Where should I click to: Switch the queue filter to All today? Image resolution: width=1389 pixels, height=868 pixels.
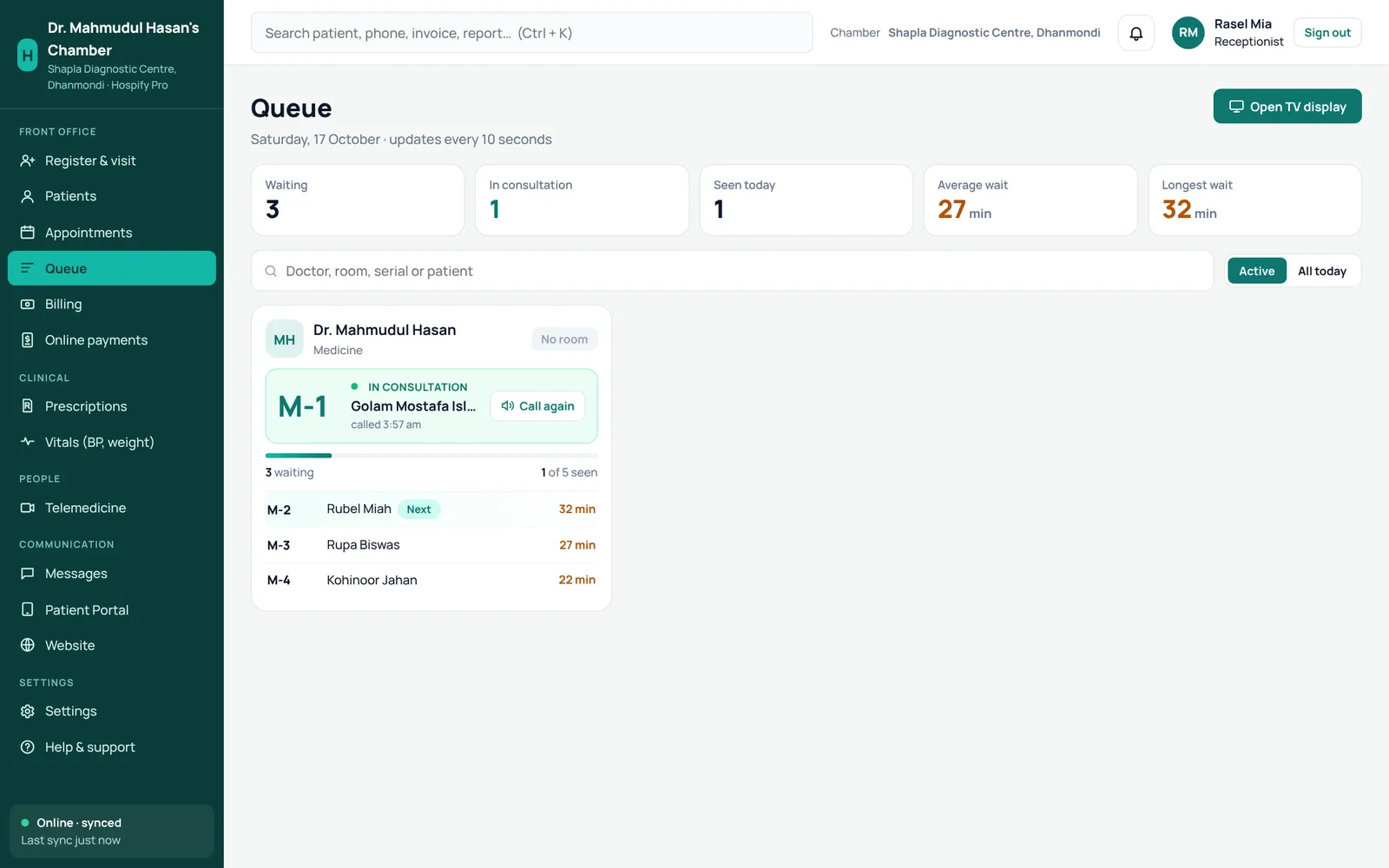[1322, 271]
